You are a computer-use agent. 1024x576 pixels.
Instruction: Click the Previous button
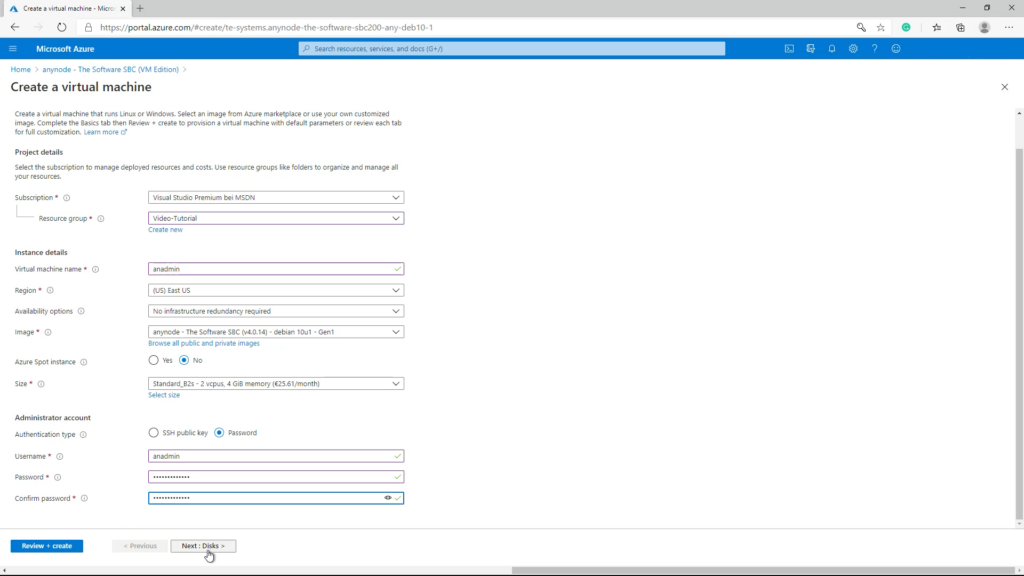tap(140, 546)
